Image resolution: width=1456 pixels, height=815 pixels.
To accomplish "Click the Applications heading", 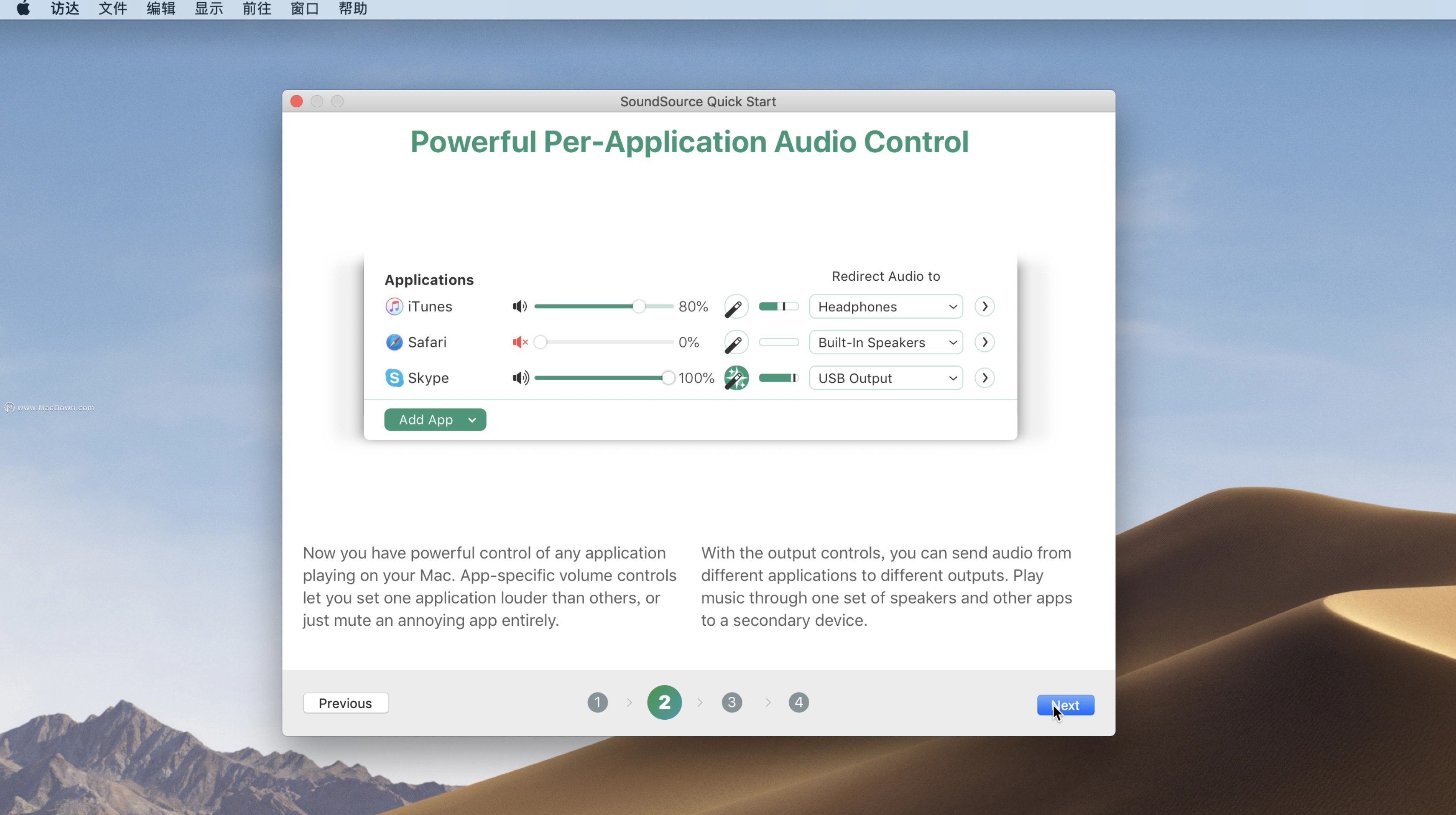I will point(429,280).
